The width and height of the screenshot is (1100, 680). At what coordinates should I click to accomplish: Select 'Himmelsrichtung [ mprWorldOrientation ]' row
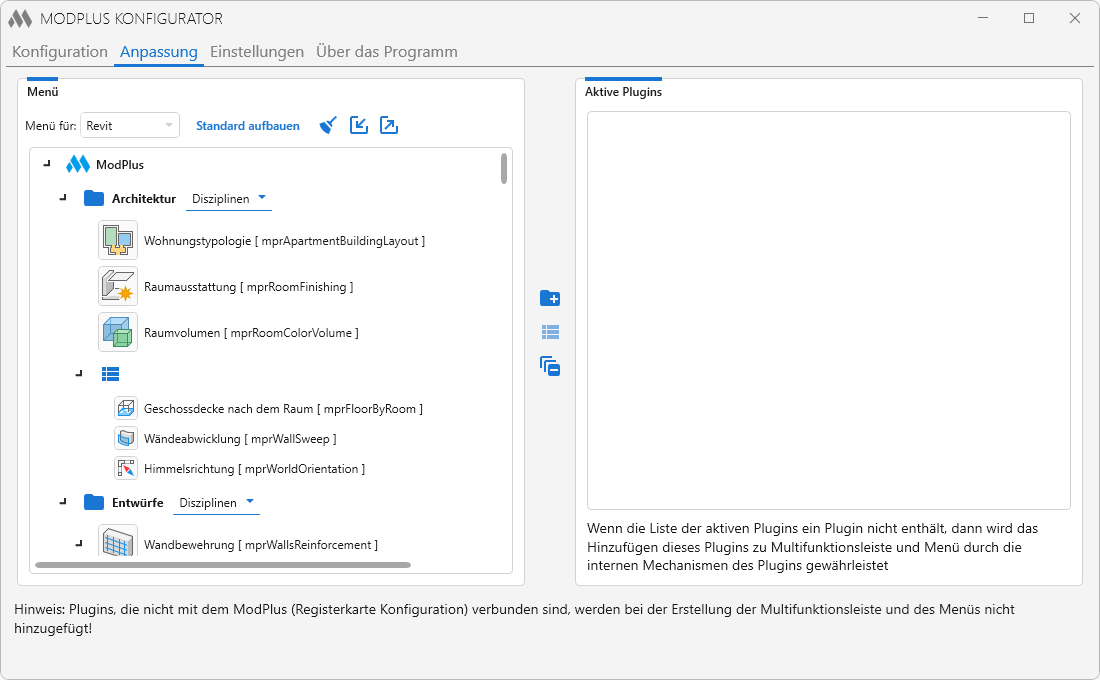click(x=254, y=469)
